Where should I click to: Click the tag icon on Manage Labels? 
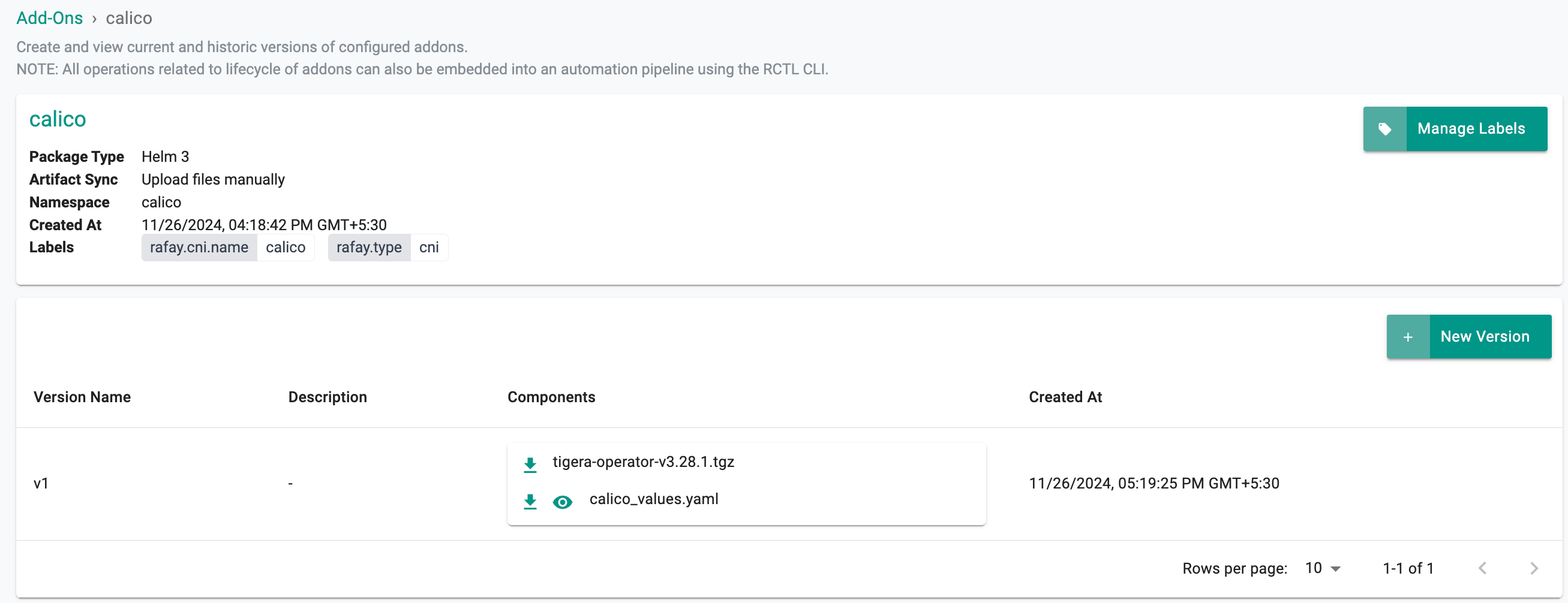(x=1385, y=129)
